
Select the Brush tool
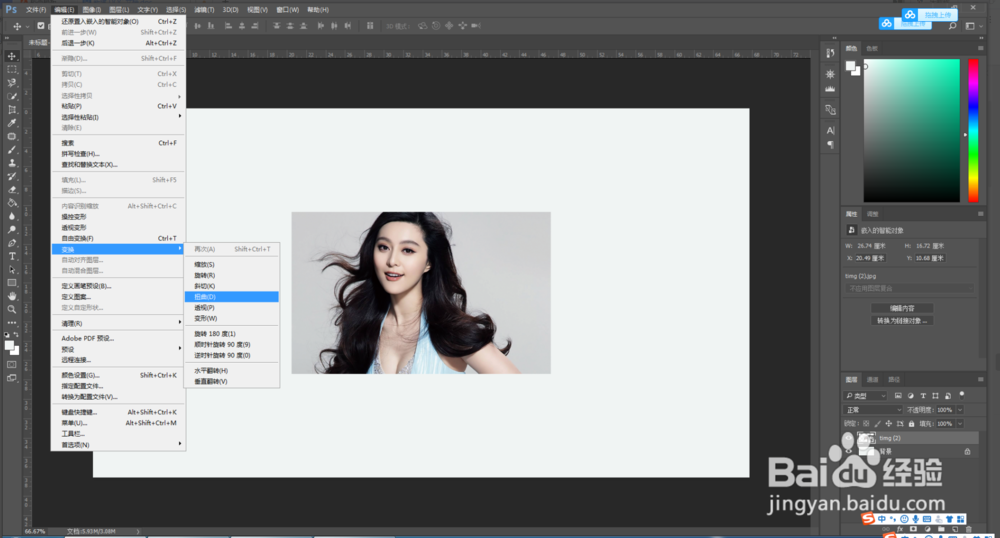(x=11, y=150)
